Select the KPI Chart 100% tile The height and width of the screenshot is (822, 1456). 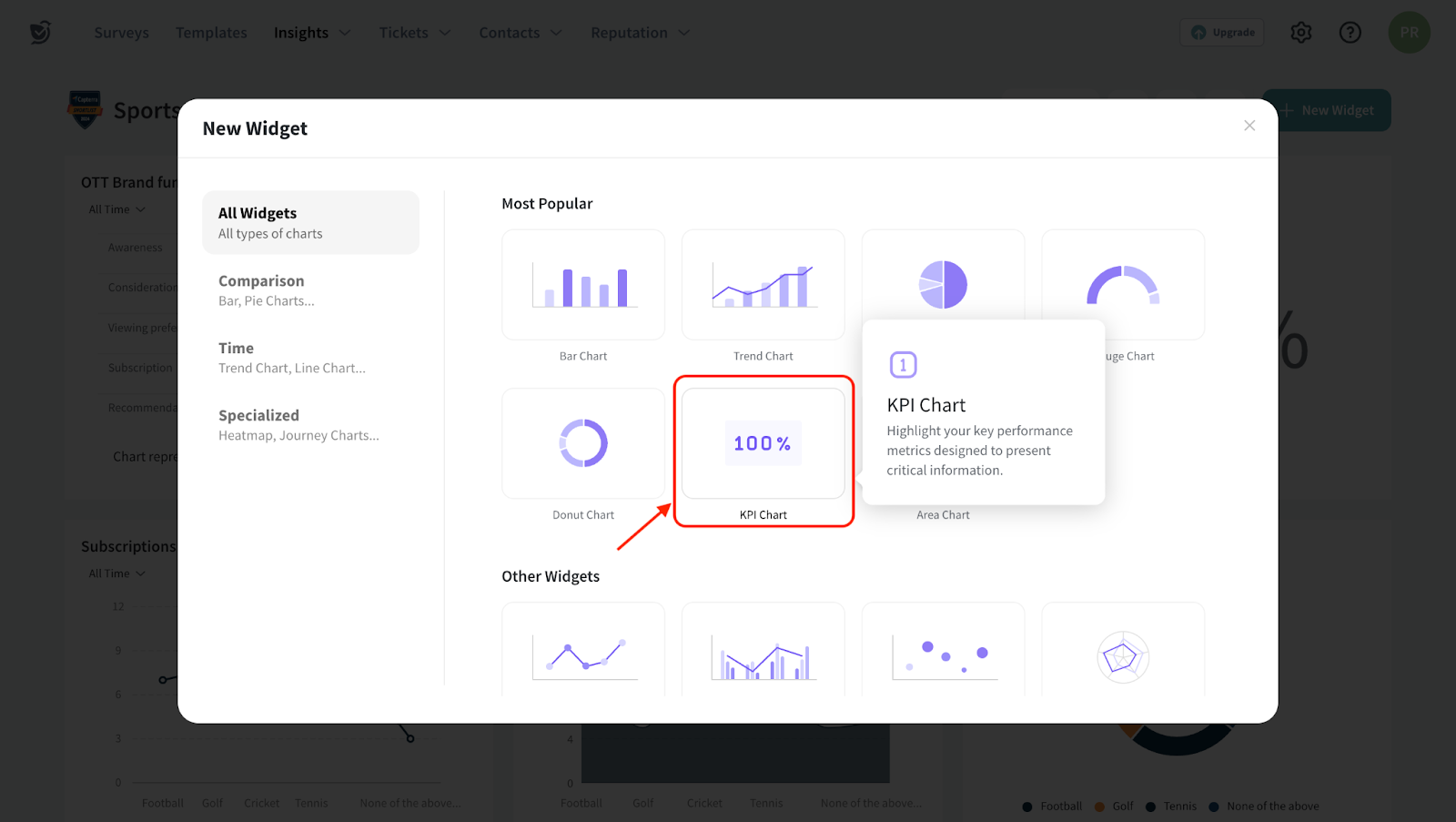coord(763,443)
